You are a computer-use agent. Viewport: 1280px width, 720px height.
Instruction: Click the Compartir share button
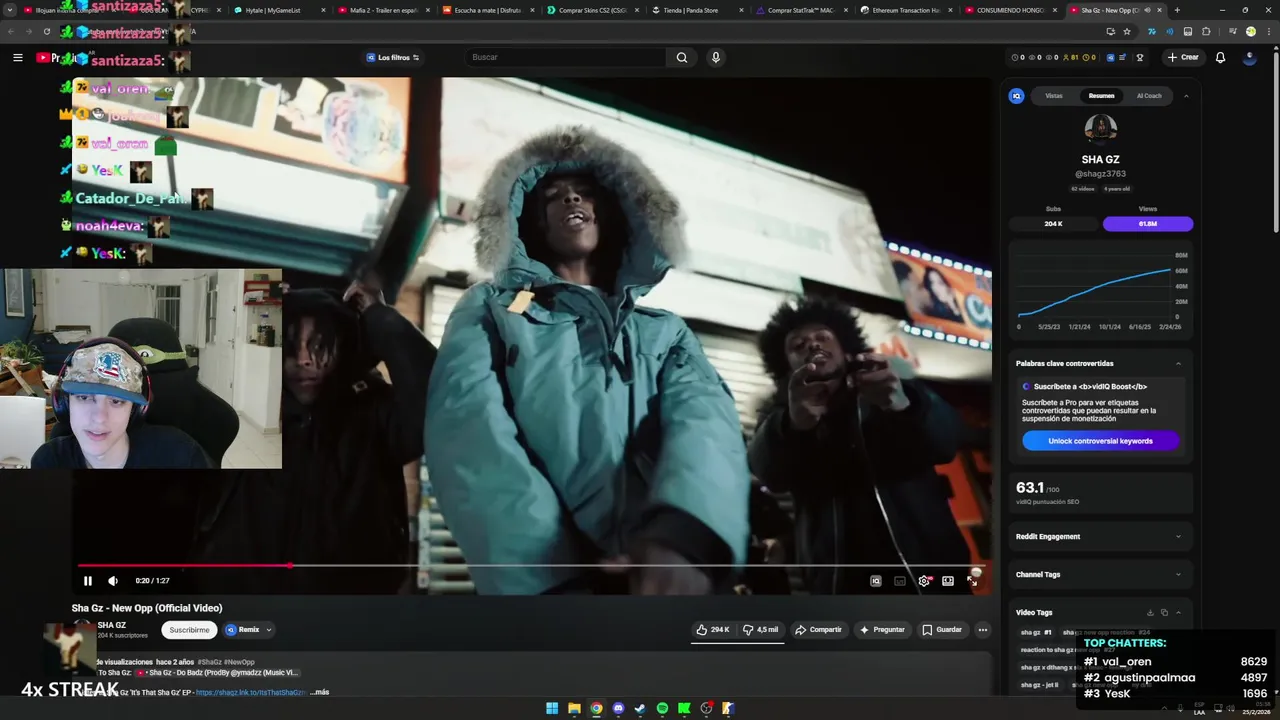pos(818,630)
